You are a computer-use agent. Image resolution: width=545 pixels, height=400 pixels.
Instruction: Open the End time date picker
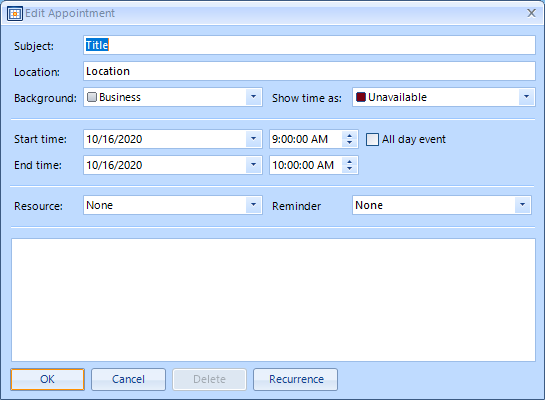click(253, 165)
